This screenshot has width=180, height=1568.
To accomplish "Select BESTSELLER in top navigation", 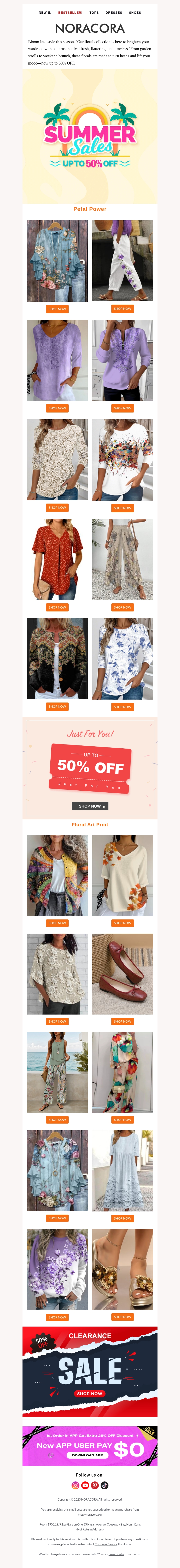I will [70, 12].
